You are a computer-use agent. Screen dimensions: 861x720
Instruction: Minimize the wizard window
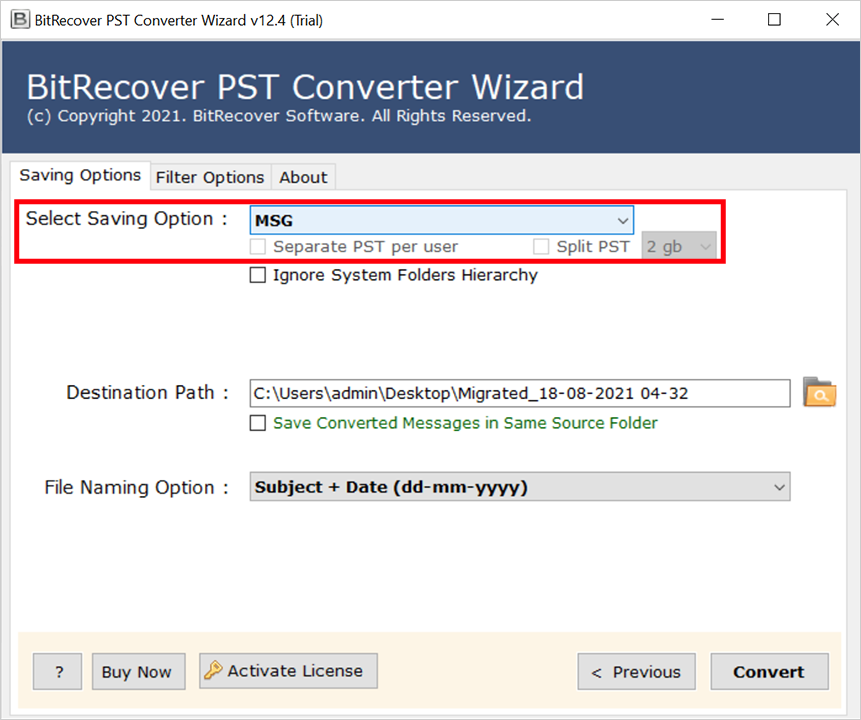click(717, 19)
